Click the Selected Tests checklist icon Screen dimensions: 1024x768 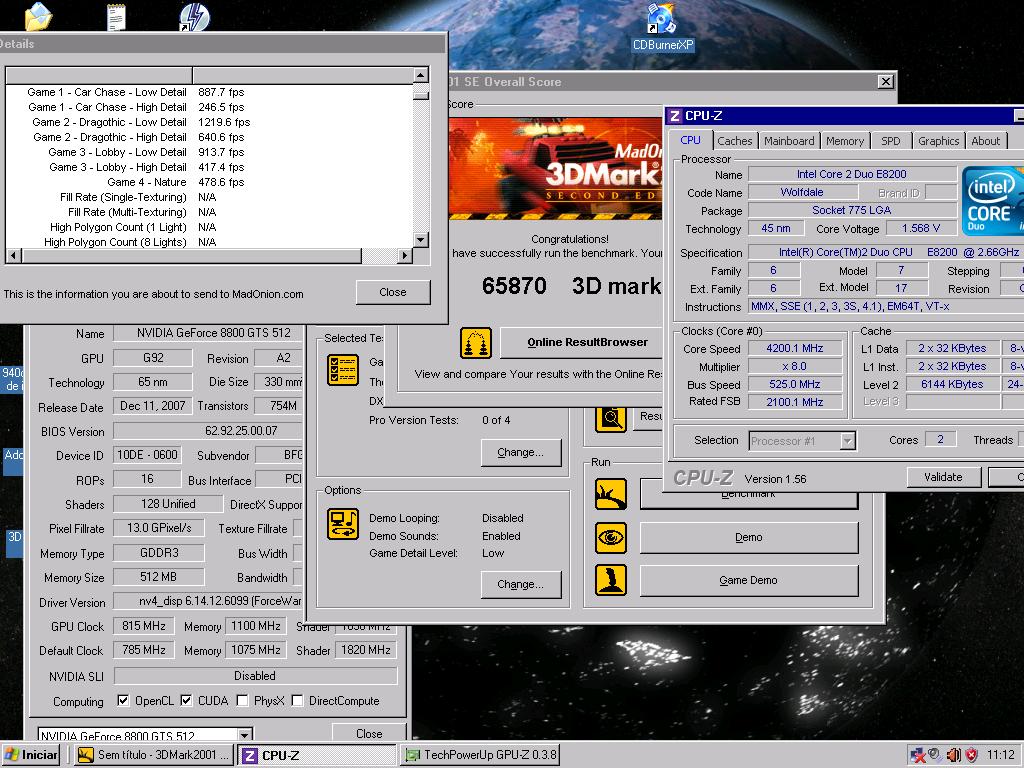pos(343,370)
